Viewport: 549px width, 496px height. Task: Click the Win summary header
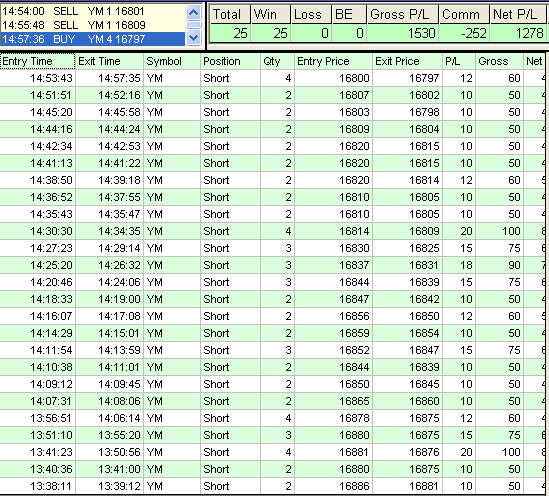click(270, 14)
